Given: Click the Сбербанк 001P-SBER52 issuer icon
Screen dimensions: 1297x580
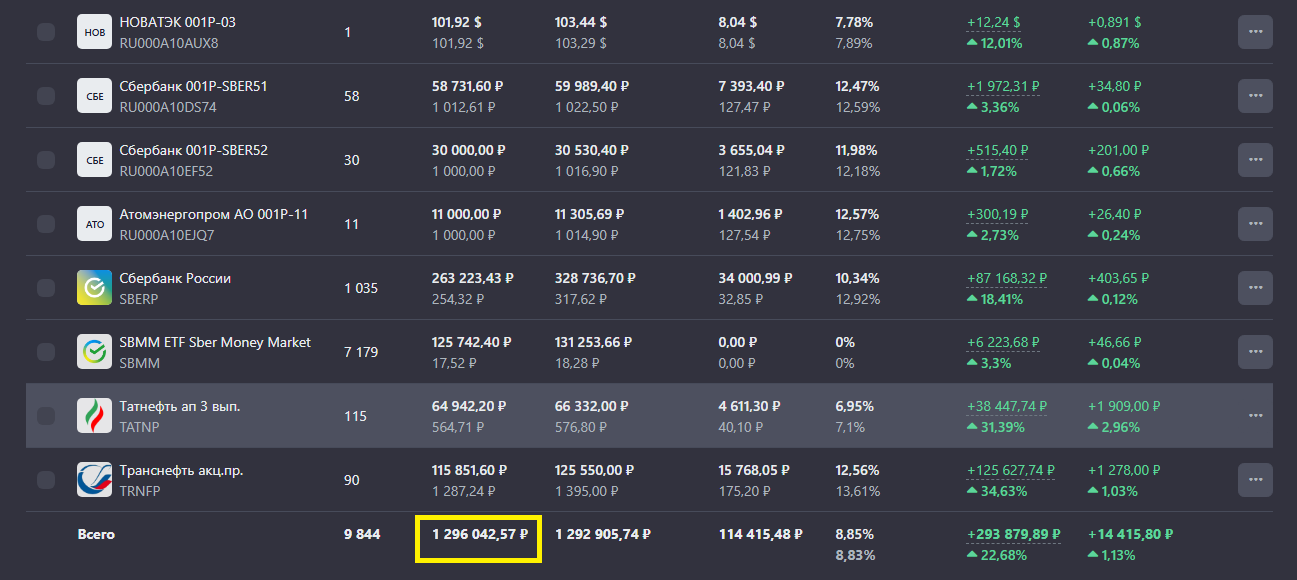Looking at the screenshot, I should coord(95,160).
